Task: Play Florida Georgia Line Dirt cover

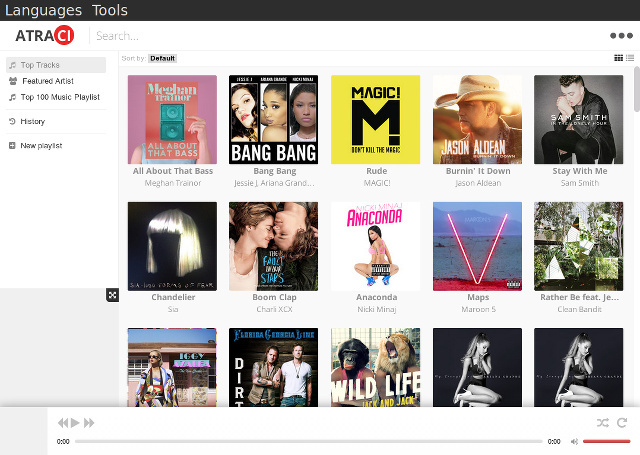Action: (273, 367)
